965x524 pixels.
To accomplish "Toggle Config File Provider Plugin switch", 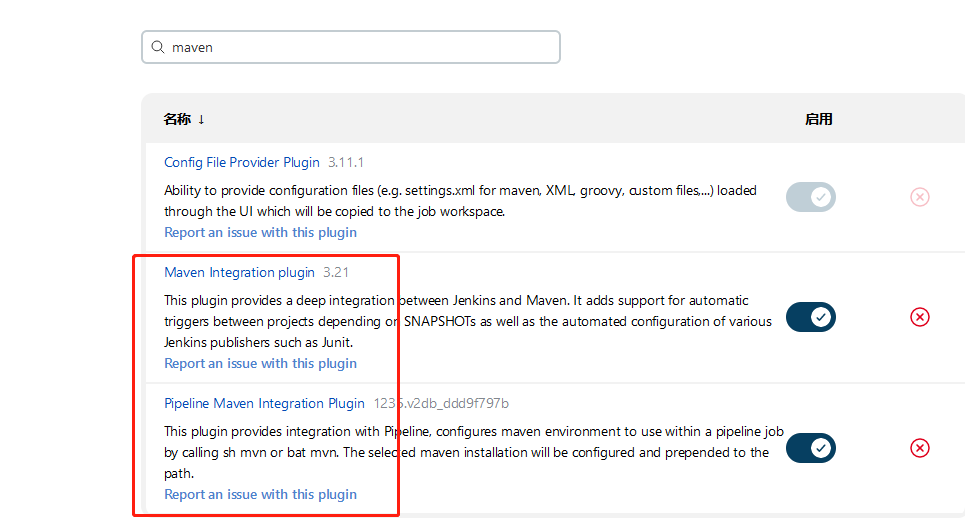I will coord(811,197).
